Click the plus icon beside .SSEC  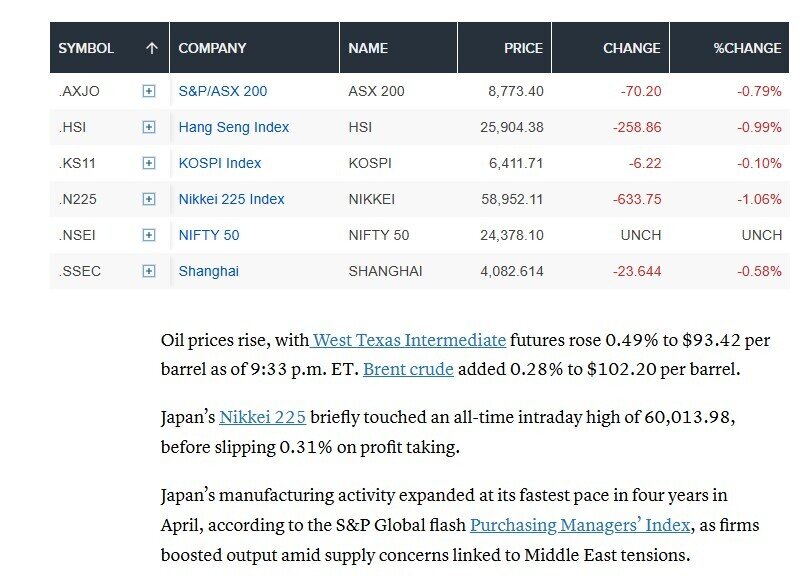coord(149,271)
